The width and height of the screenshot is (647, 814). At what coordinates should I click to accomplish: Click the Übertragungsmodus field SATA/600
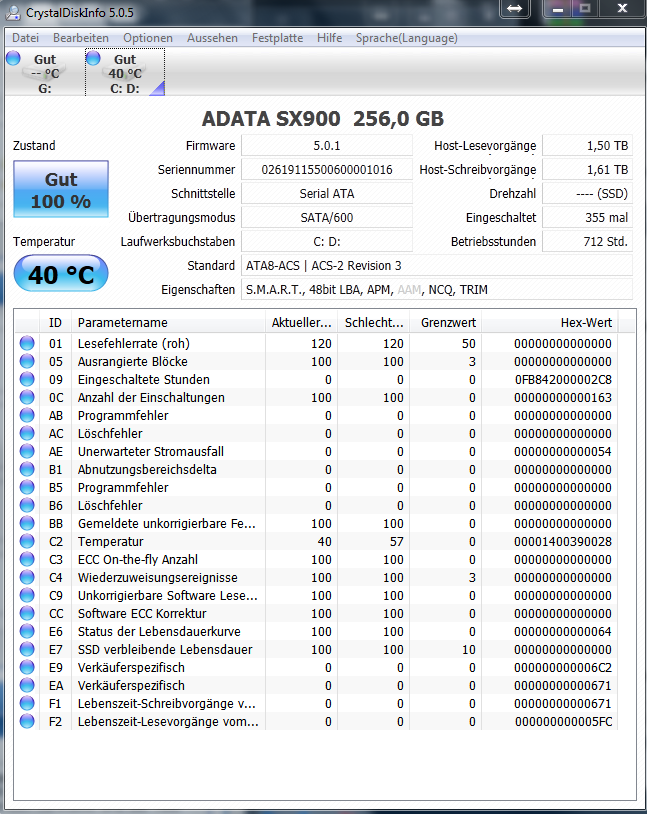tap(327, 217)
